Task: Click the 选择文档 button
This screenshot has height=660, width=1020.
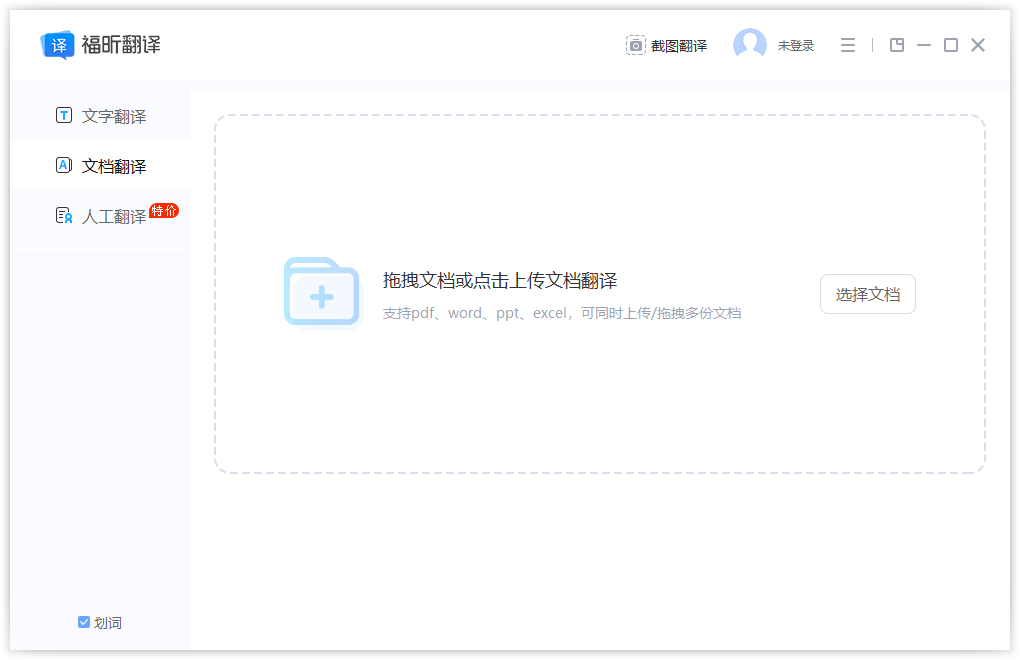Action: point(867,293)
